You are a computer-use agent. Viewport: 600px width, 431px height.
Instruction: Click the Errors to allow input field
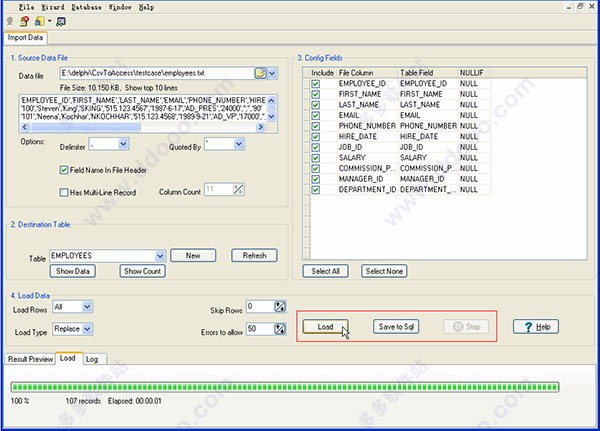(260, 328)
